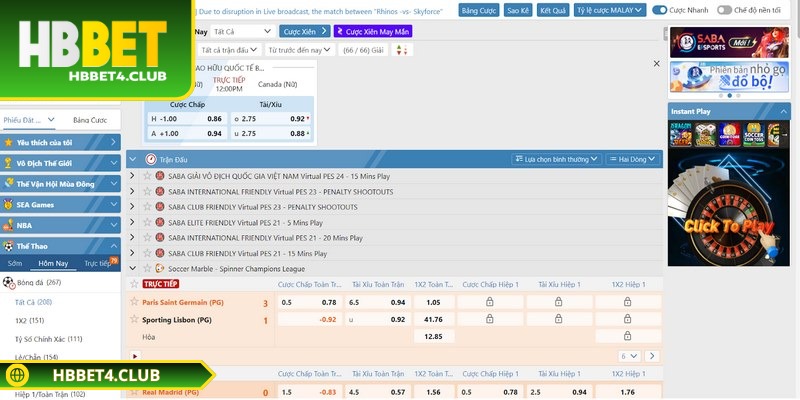Image resolution: width=800 pixels, height=400 pixels.
Task: Switch to Hôm Nay tab
Action: (x=53, y=264)
